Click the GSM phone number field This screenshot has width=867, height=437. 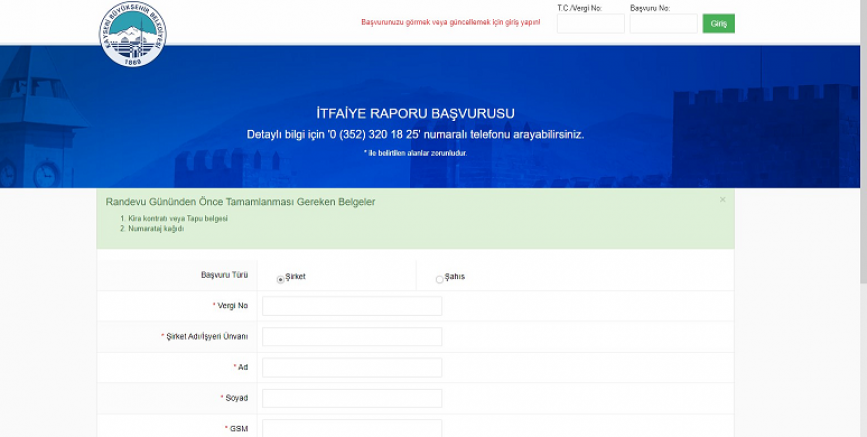(x=351, y=428)
